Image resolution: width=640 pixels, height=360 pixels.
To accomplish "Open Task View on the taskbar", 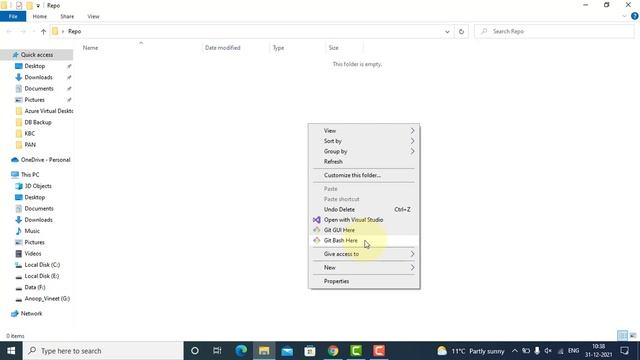I will point(218,351).
